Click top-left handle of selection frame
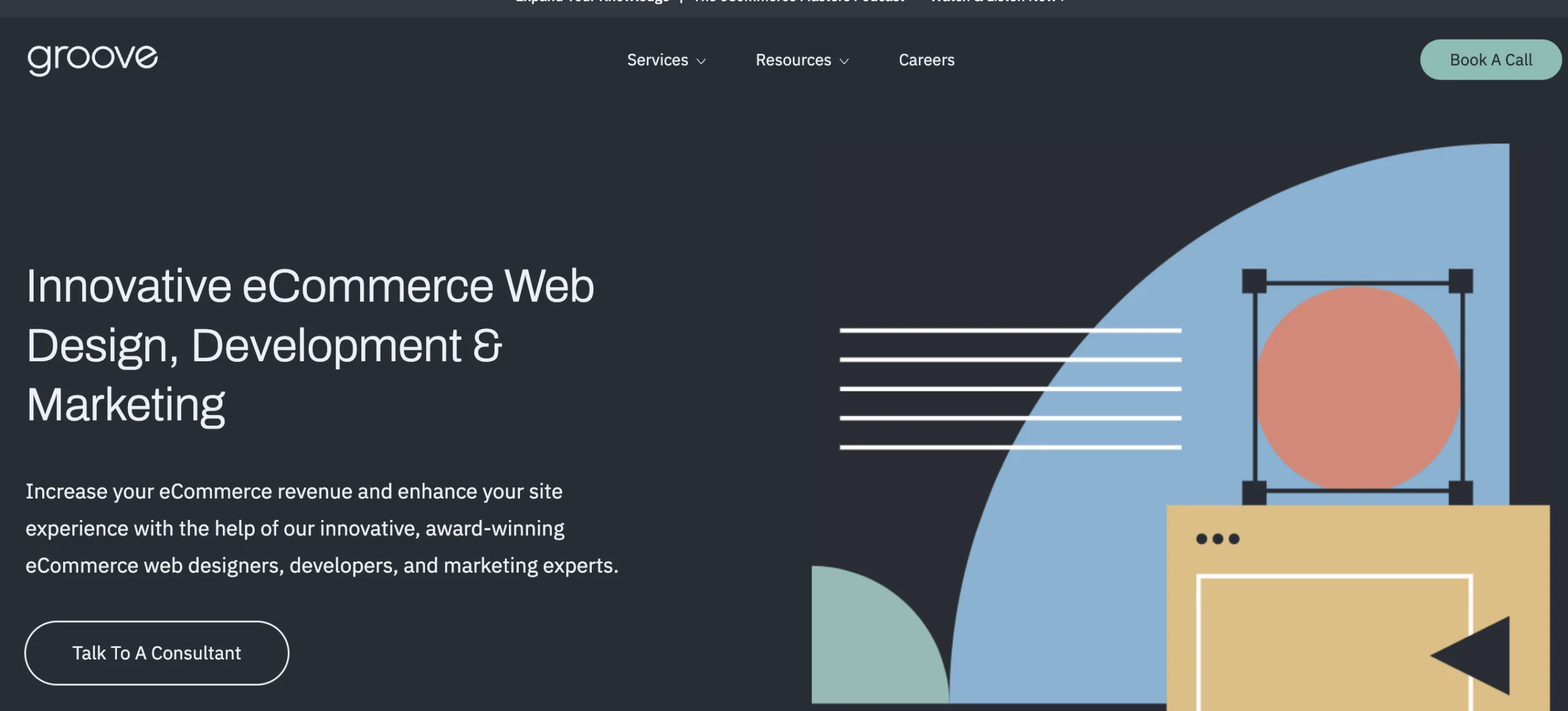Image resolution: width=1568 pixels, height=711 pixels. coord(1254,281)
